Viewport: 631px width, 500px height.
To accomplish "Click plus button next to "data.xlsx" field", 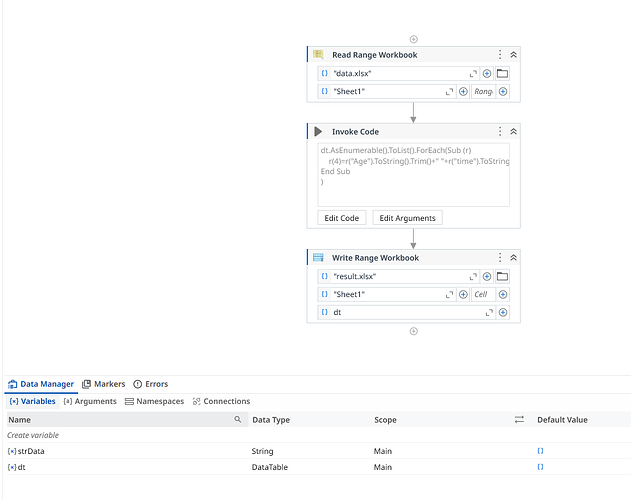I will pyautogui.click(x=487, y=74).
